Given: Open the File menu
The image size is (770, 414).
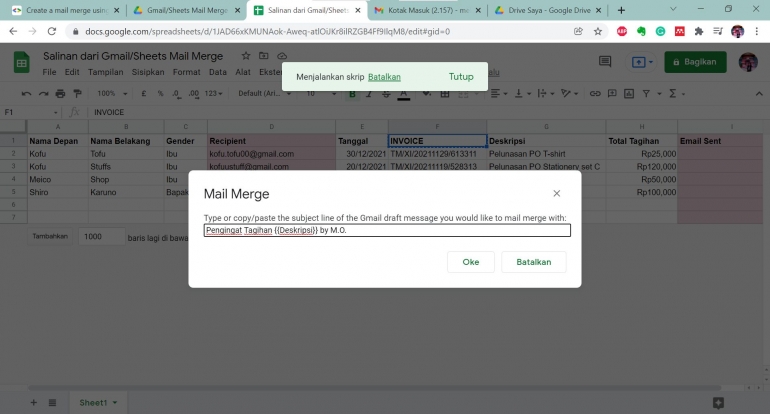Looking at the screenshot, I should click(49, 72).
